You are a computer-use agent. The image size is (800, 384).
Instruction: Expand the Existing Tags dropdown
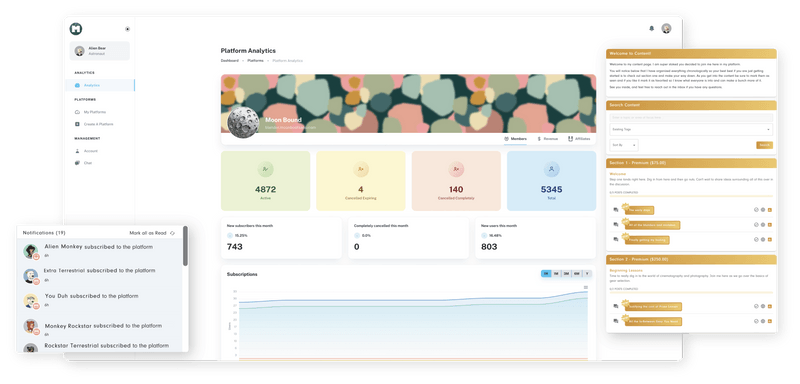pos(691,130)
